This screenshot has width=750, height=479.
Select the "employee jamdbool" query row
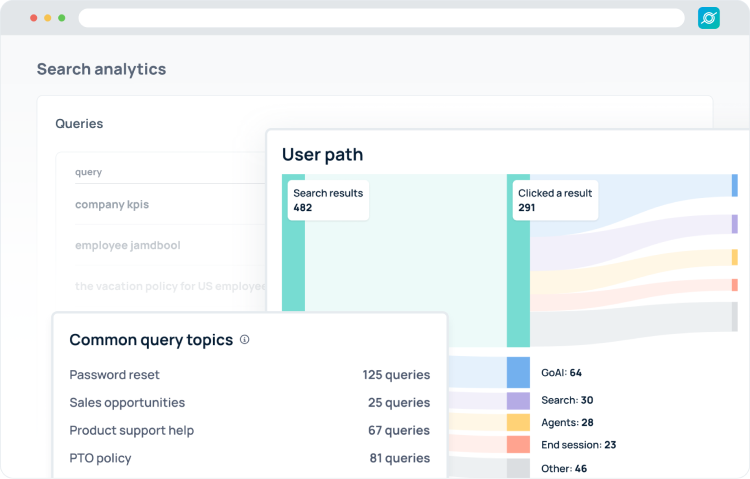click(170, 245)
